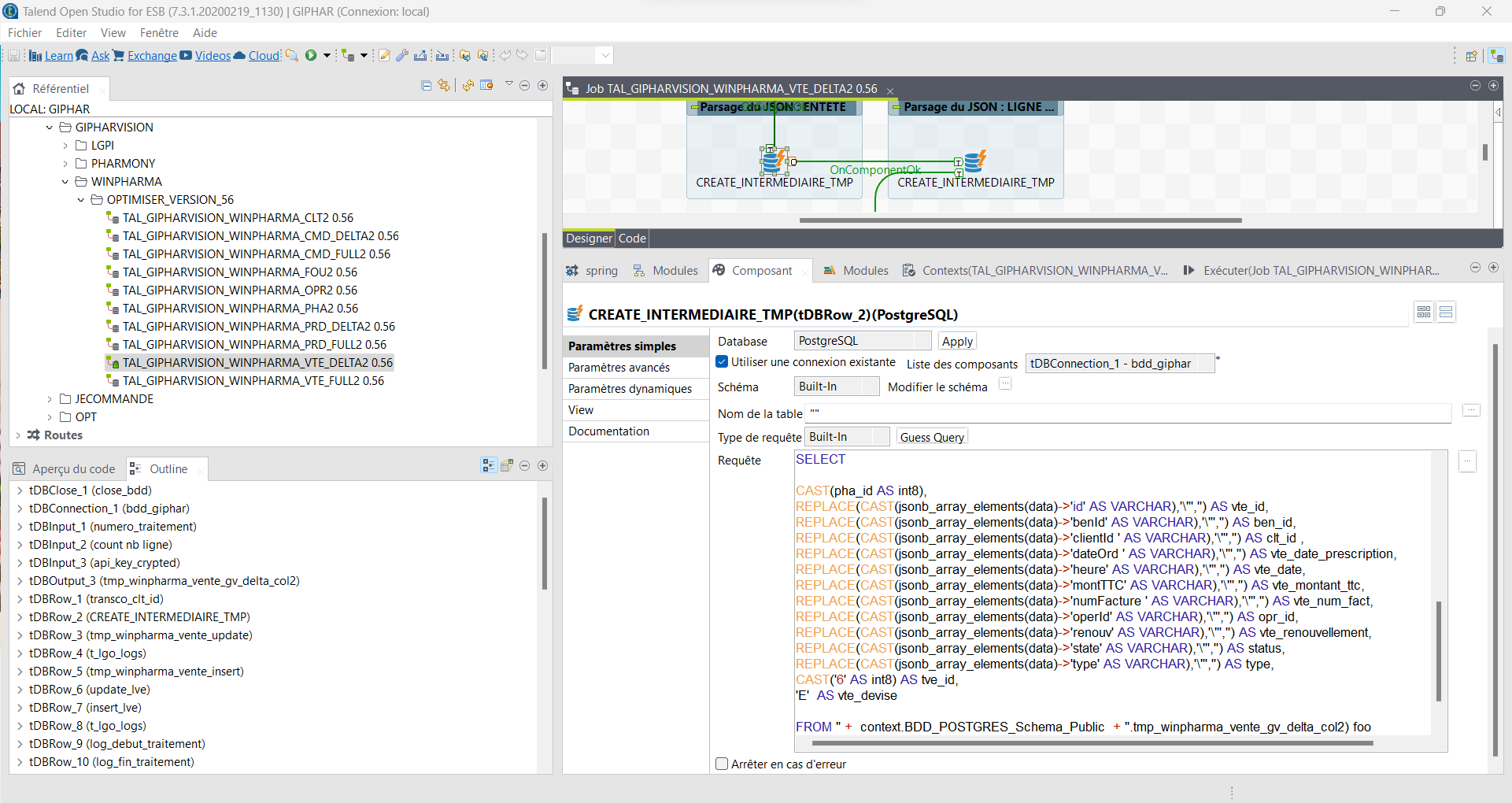Collapse the WINPHARMA folder node
1512x803 pixels.
pyautogui.click(x=65, y=182)
